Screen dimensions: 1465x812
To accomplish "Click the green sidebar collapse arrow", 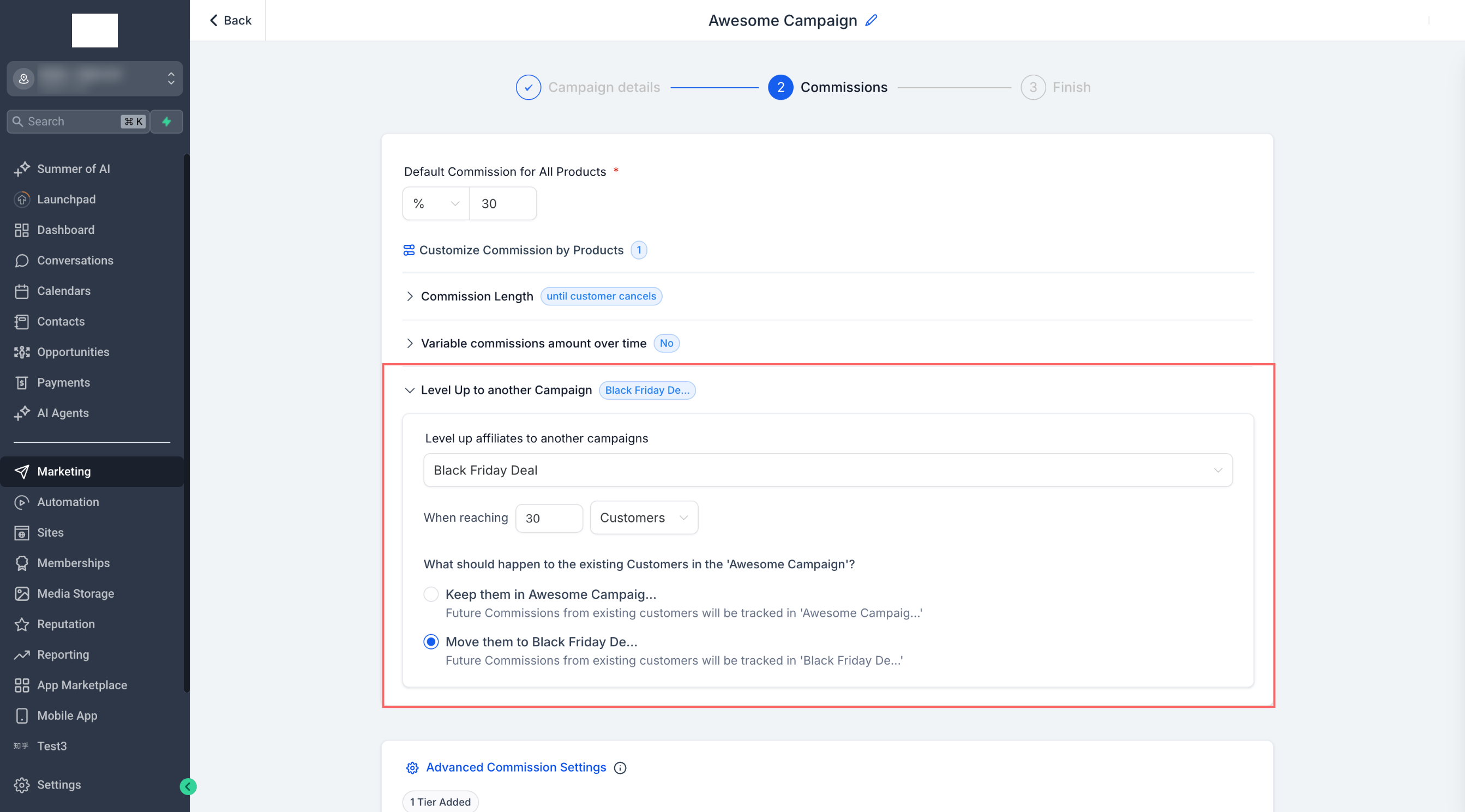I will [188, 786].
